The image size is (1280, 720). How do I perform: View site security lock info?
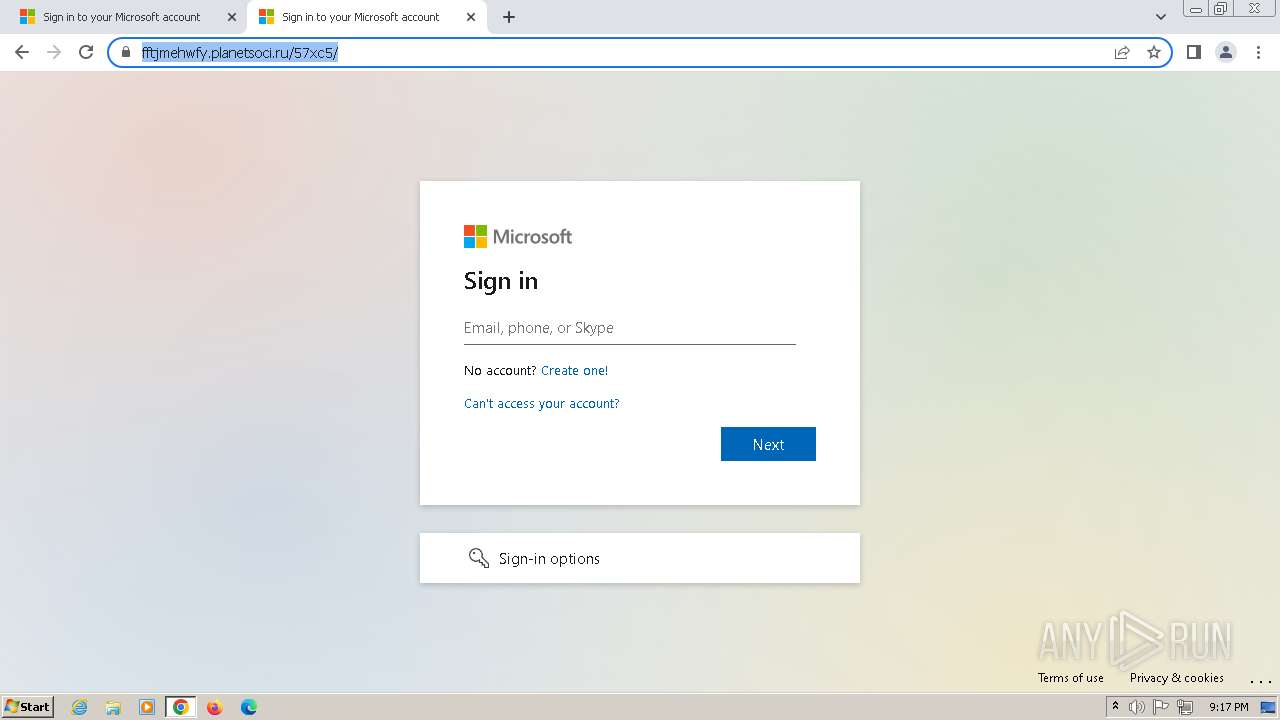coord(126,52)
